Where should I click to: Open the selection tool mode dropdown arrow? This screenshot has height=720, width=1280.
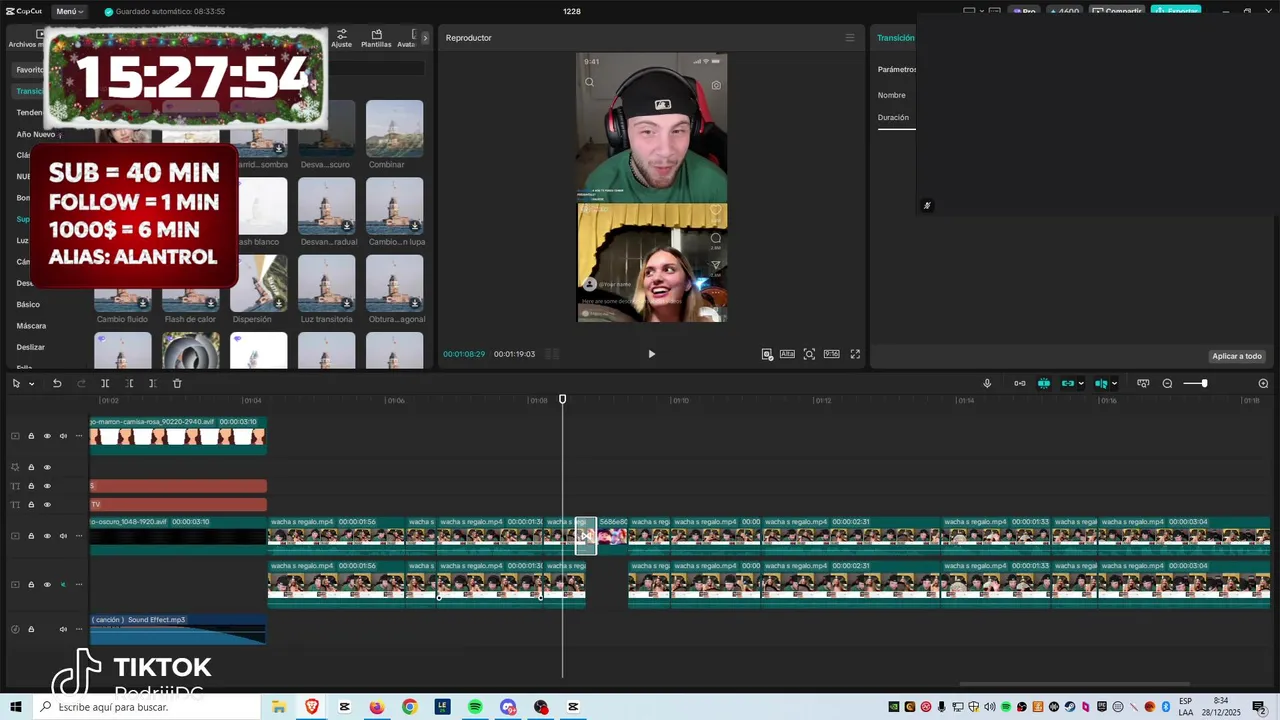coord(32,384)
